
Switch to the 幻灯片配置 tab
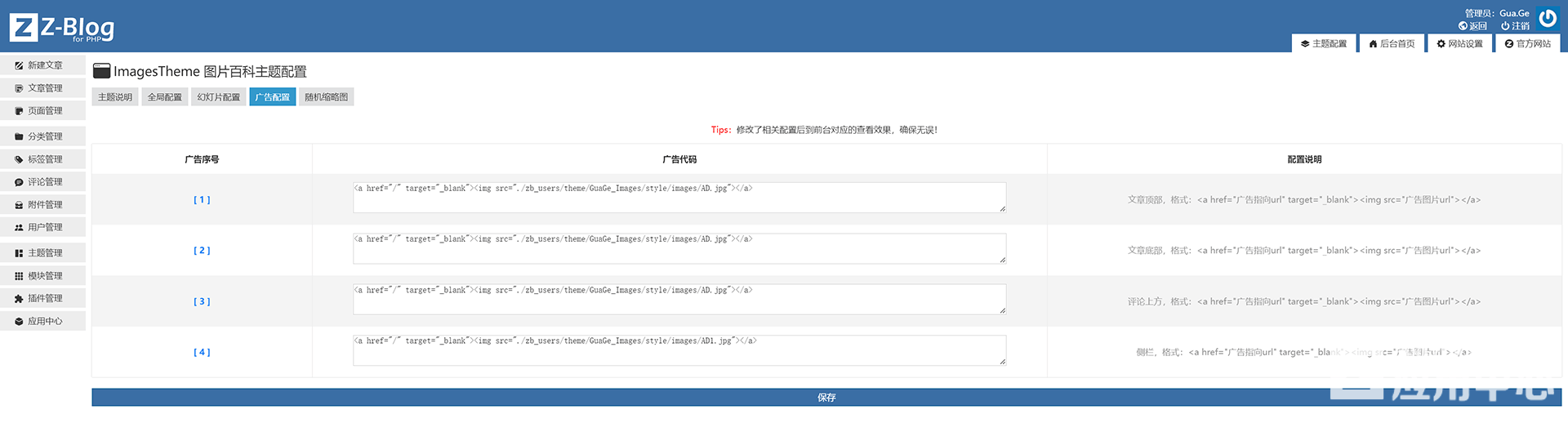coord(219,97)
